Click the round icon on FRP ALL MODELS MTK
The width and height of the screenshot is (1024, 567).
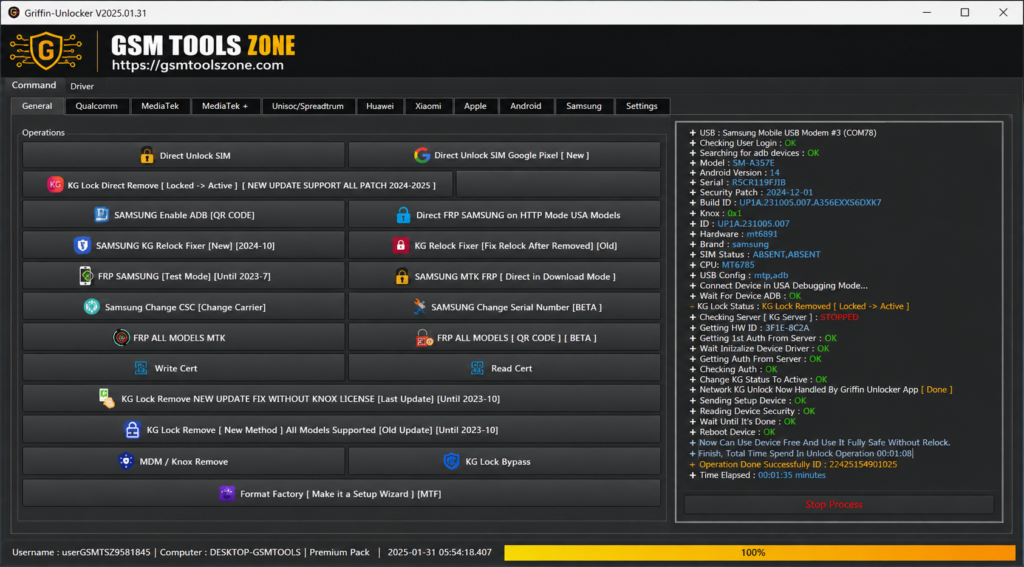(121, 338)
